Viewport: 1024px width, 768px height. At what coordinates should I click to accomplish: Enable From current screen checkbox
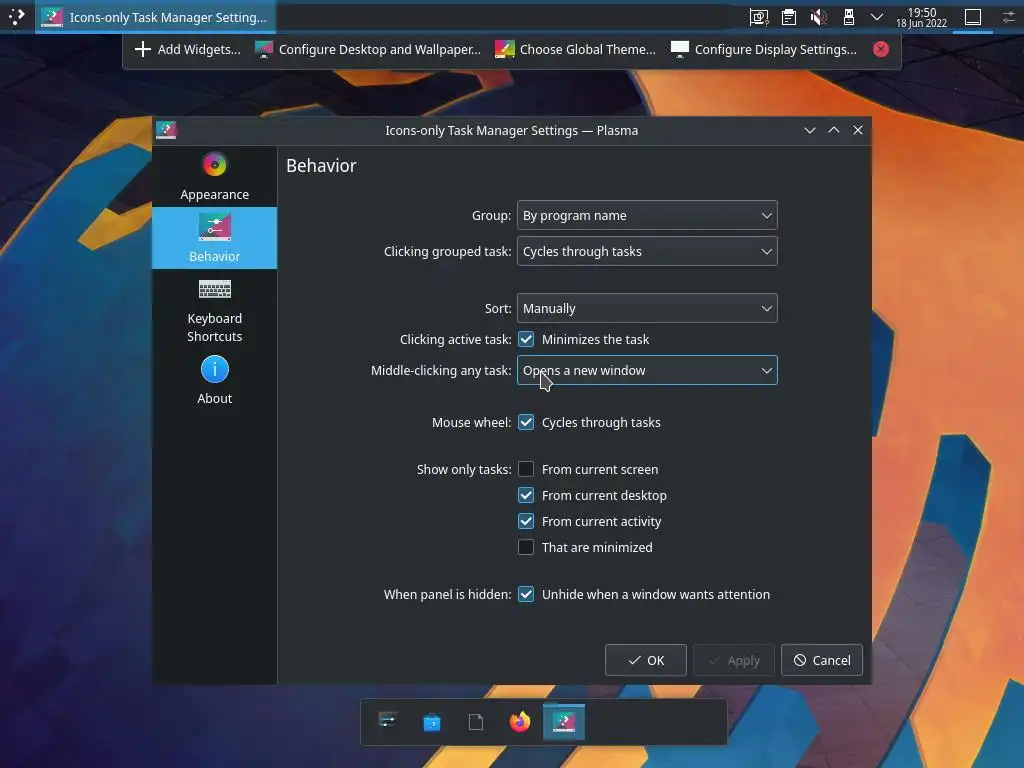click(x=526, y=469)
